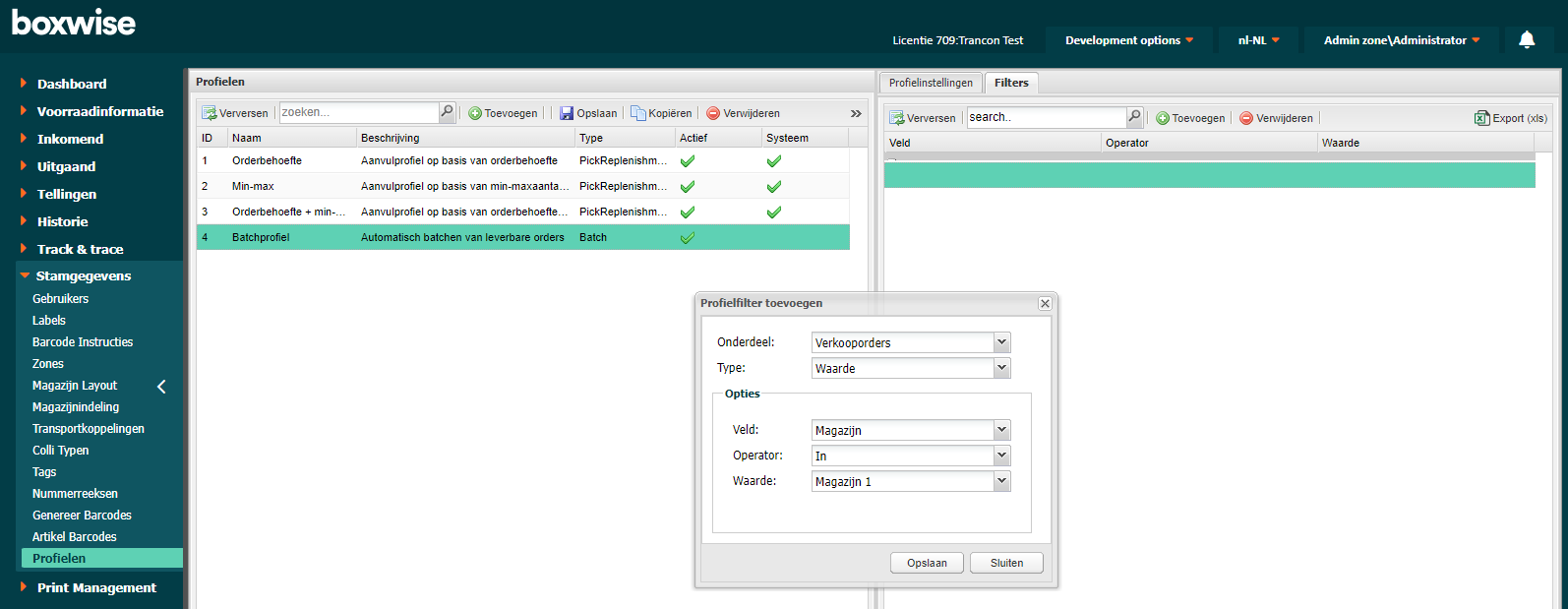The width and height of the screenshot is (1568, 609).
Task: Export filters with the Export (xls) icon
Action: pos(1481,118)
